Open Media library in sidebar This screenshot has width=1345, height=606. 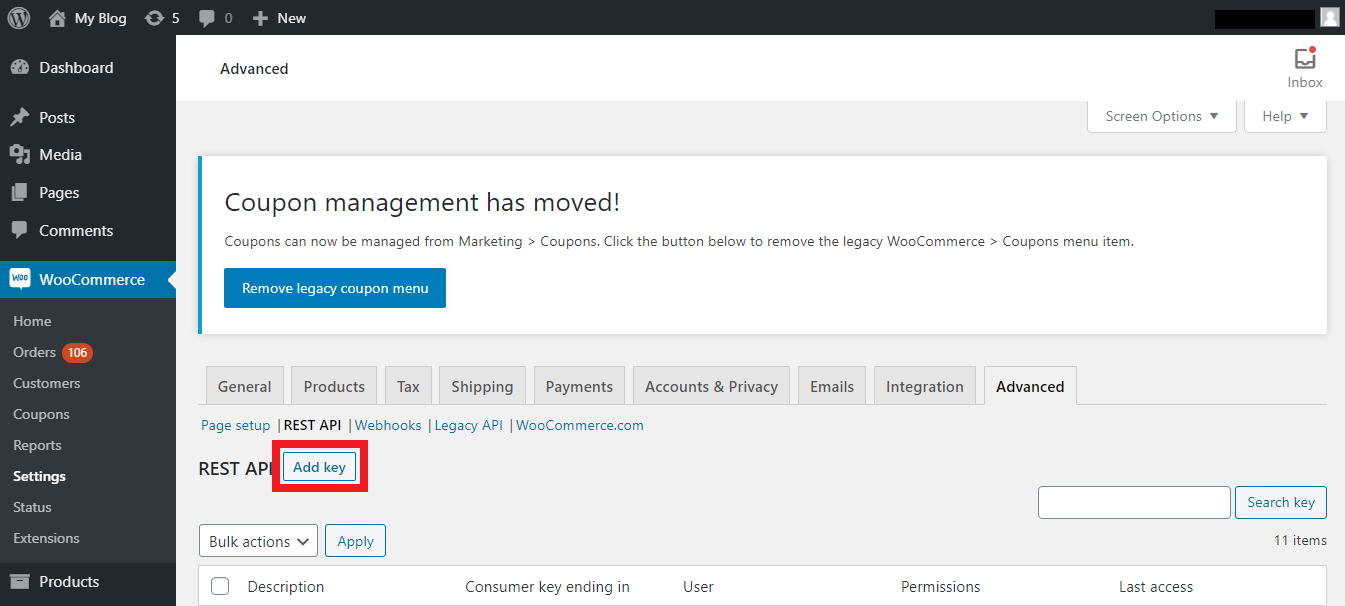point(60,155)
